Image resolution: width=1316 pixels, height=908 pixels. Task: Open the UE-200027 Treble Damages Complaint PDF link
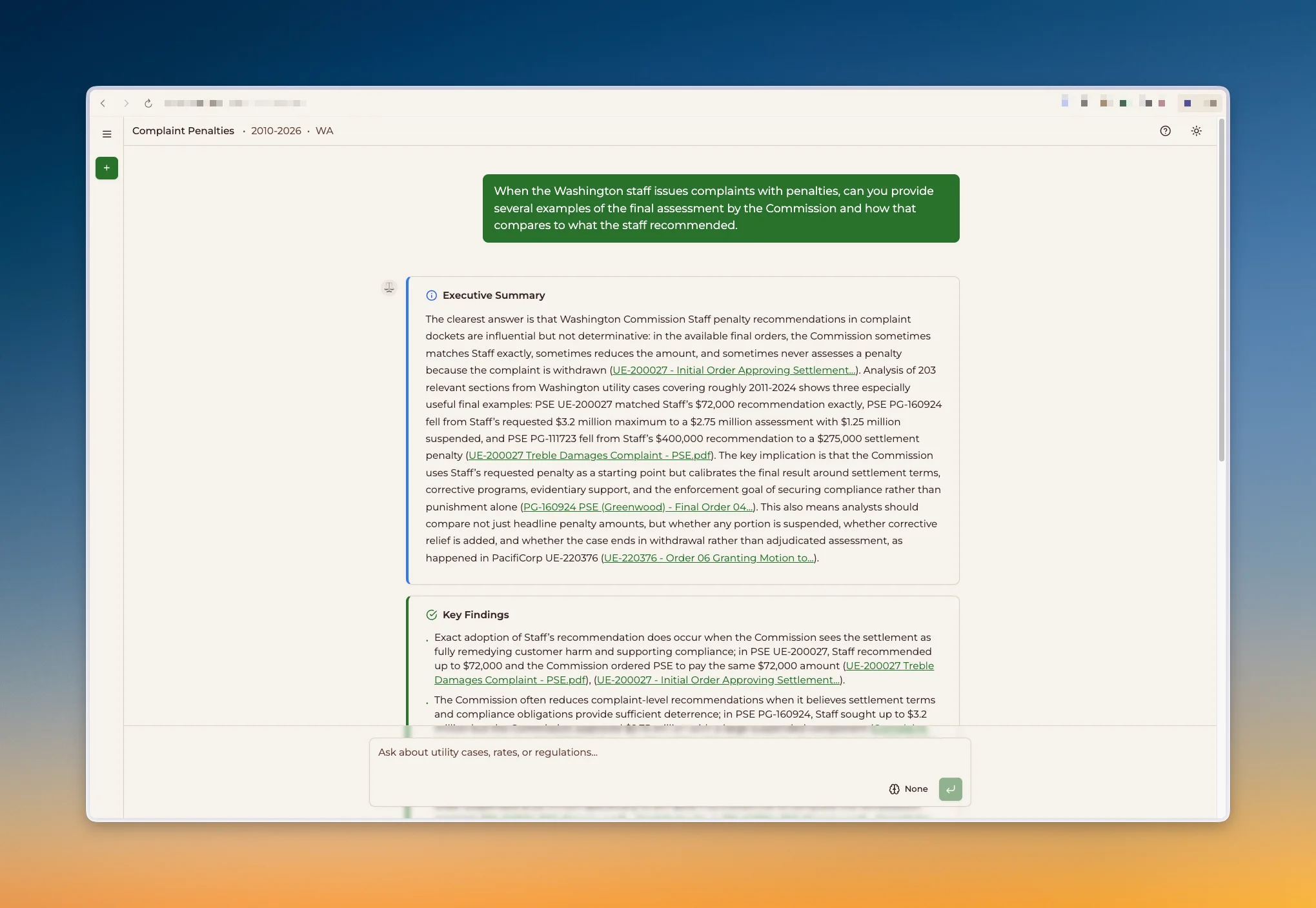click(589, 455)
